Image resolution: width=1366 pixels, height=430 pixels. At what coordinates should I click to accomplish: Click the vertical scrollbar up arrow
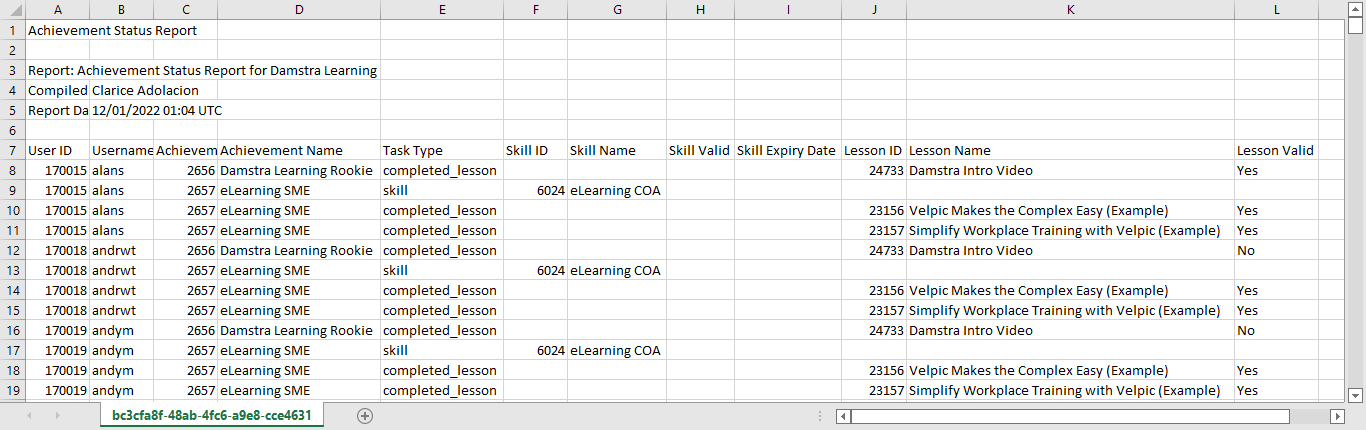(1356, 9)
